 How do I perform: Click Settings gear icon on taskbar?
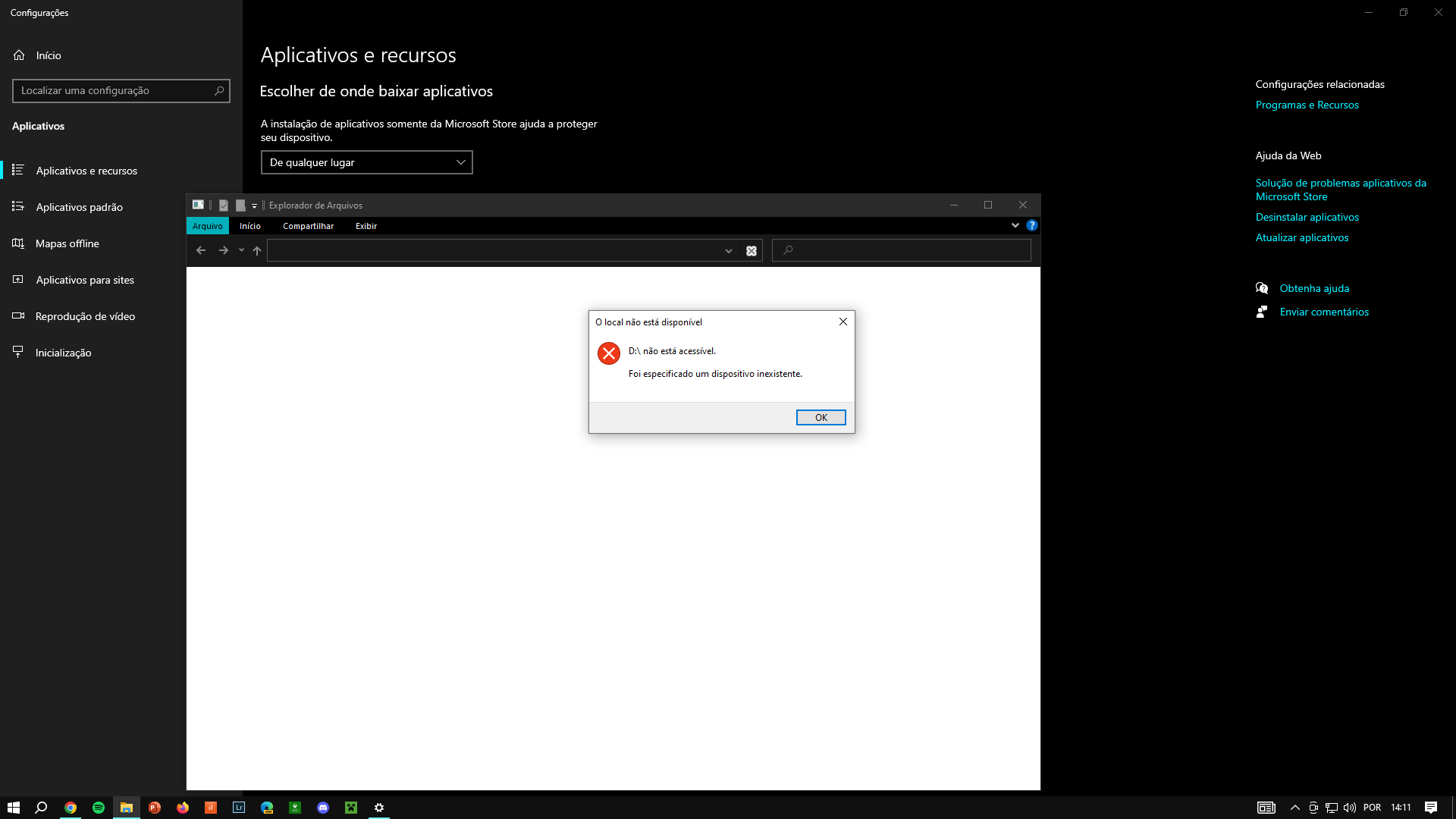(x=379, y=808)
